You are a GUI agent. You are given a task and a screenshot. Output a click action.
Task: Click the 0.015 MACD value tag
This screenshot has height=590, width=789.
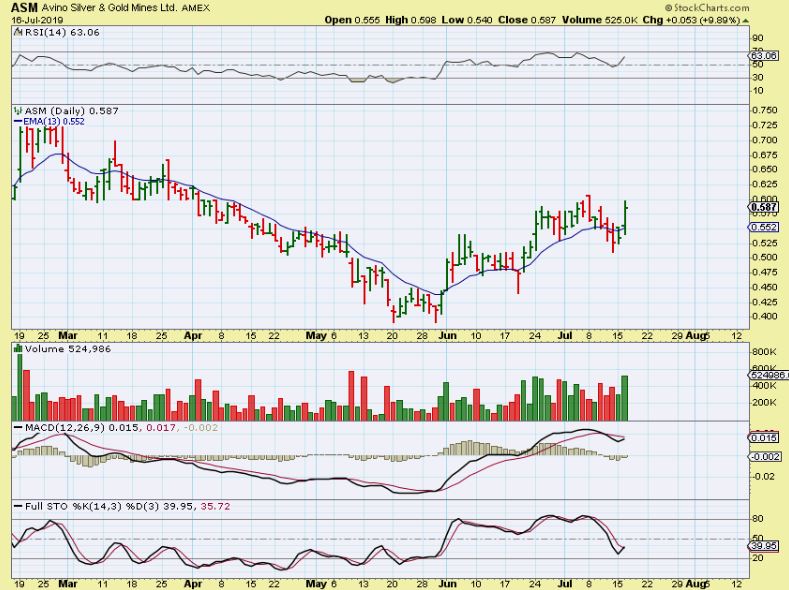pyautogui.click(x=763, y=438)
